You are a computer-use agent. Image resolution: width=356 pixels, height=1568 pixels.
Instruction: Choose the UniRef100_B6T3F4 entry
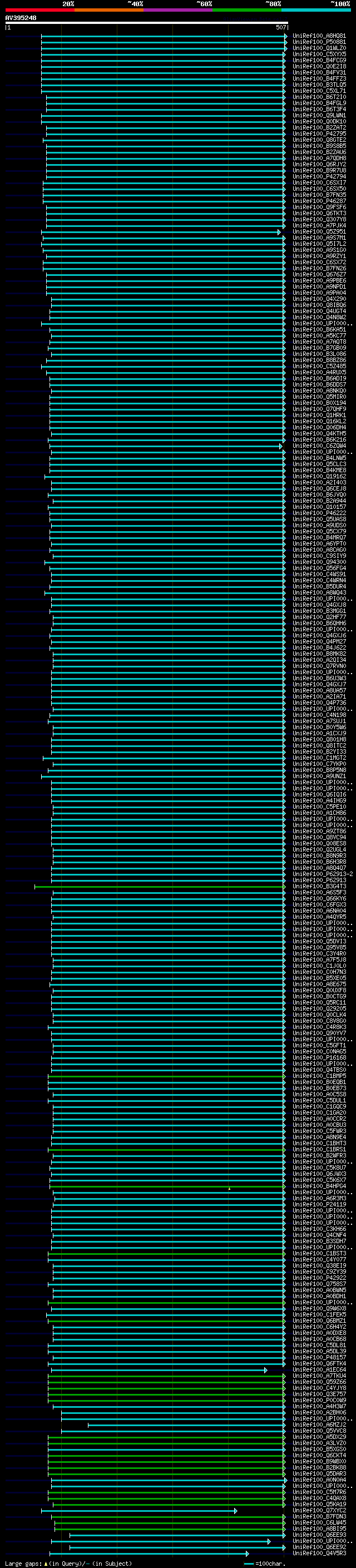pyautogui.click(x=319, y=109)
